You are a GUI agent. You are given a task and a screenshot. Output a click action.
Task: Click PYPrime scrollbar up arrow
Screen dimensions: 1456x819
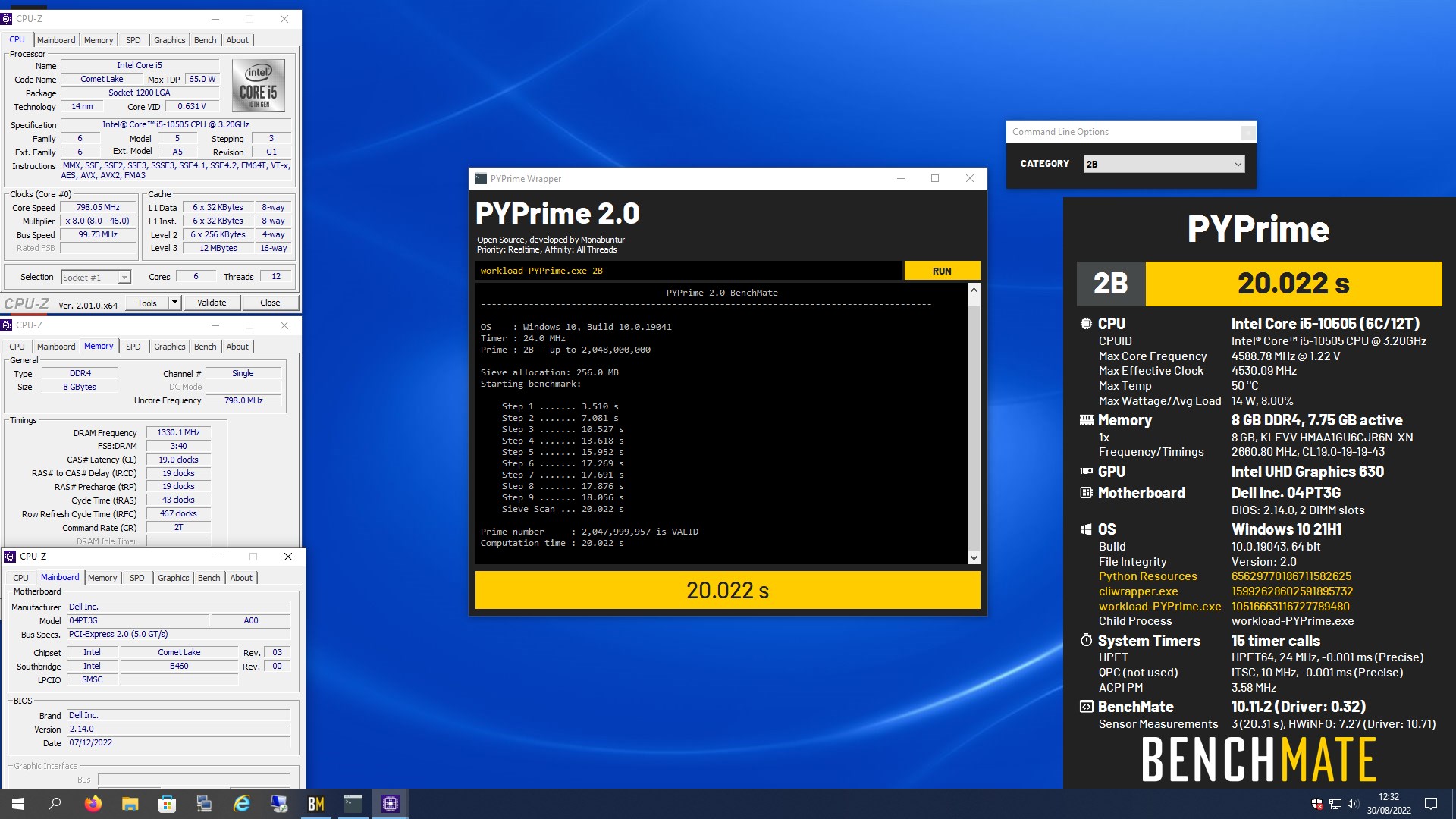974,290
